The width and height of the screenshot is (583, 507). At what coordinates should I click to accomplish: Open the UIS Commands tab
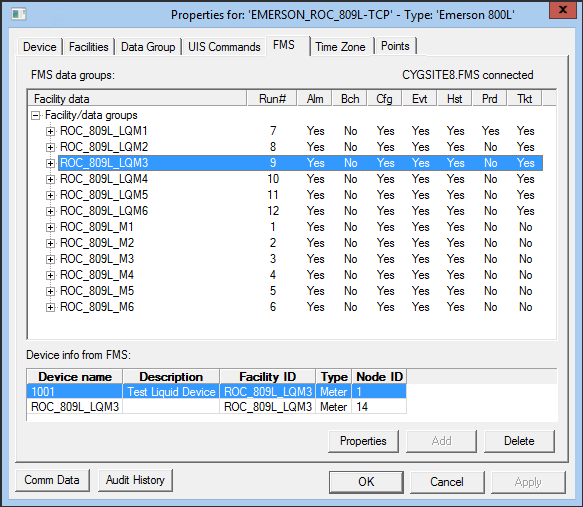pyautogui.click(x=224, y=47)
